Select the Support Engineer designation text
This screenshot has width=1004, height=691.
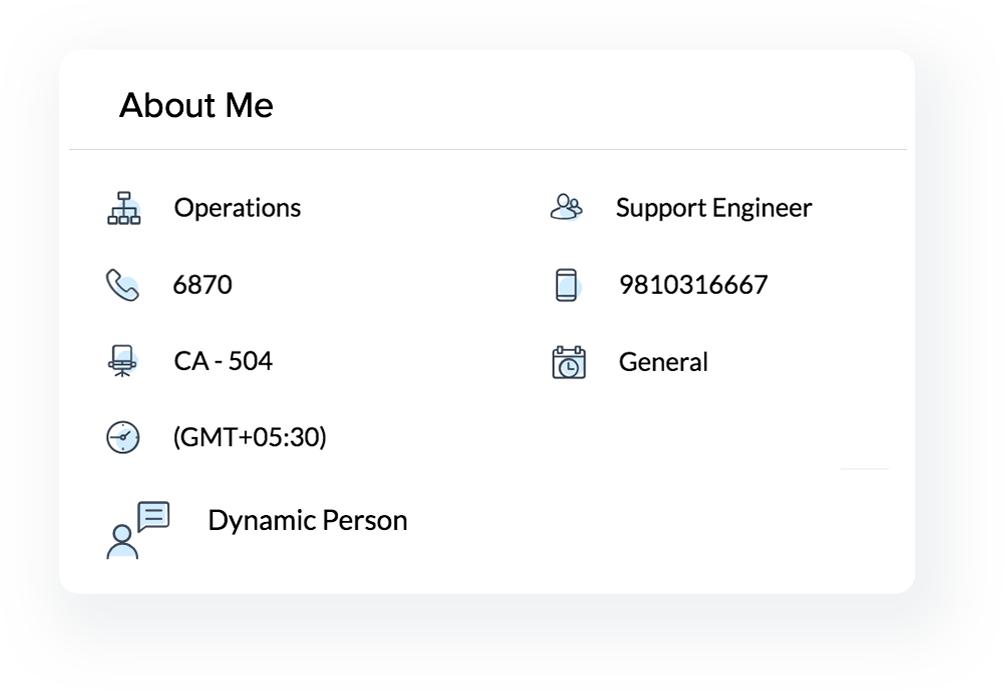point(713,208)
